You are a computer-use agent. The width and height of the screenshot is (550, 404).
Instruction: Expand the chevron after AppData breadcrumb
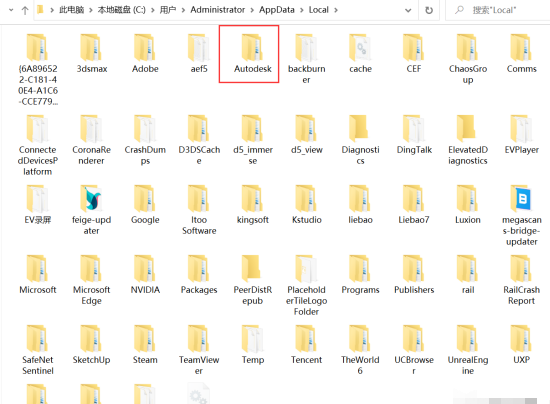click(x=302, y=10)
